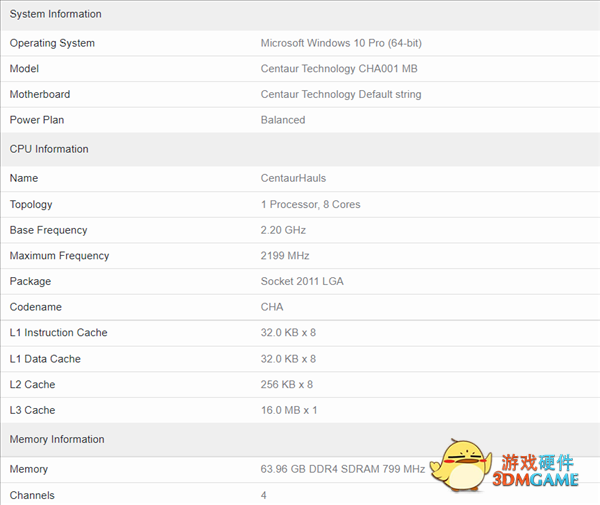Click the Model row label
The height and width of the screenshot is (505, 600).
(x=24, y=69)
